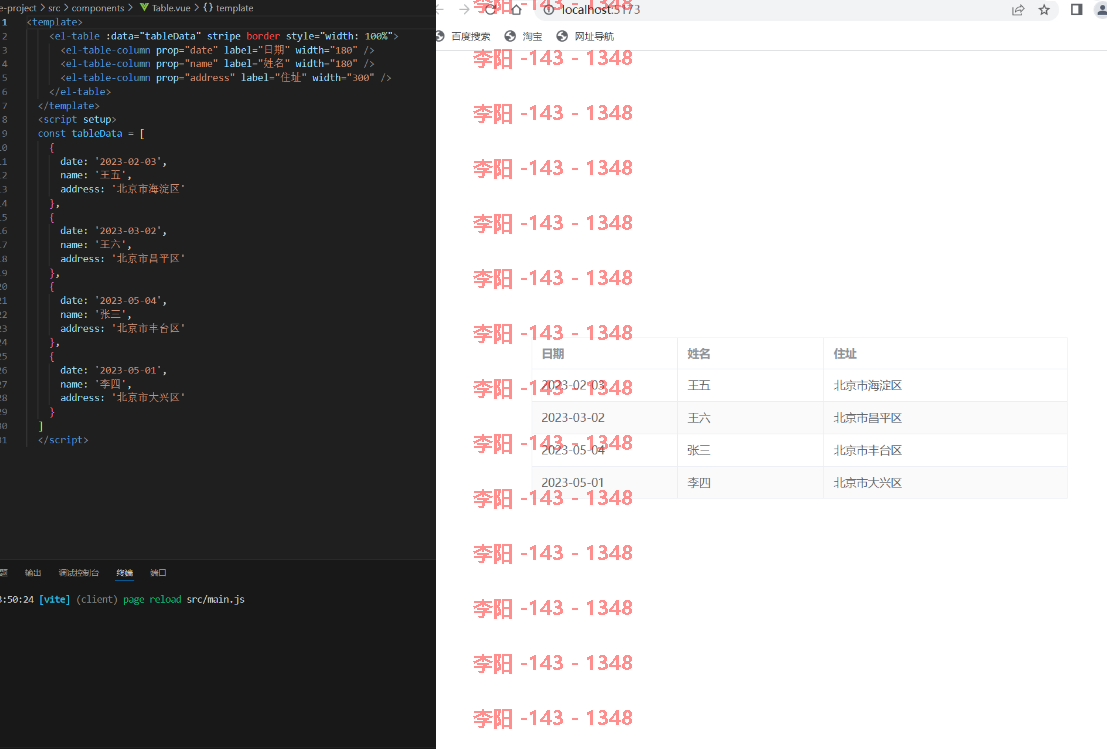Toggle the browser side panel icon
The image size is (1107, 749).
(x=1077, y=10)
